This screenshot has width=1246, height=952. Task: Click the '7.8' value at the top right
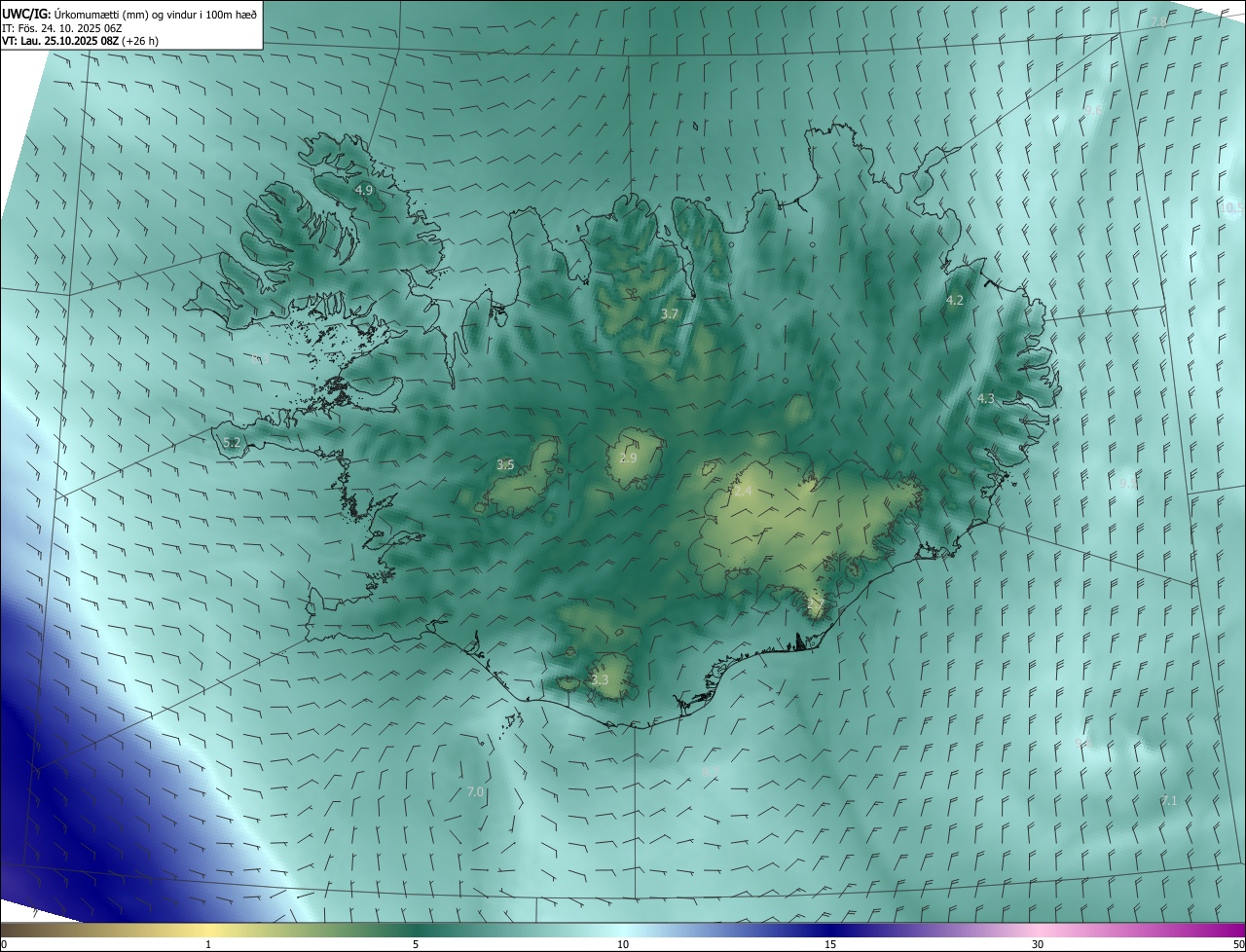pyautogui.click(x=1158, y=21)
